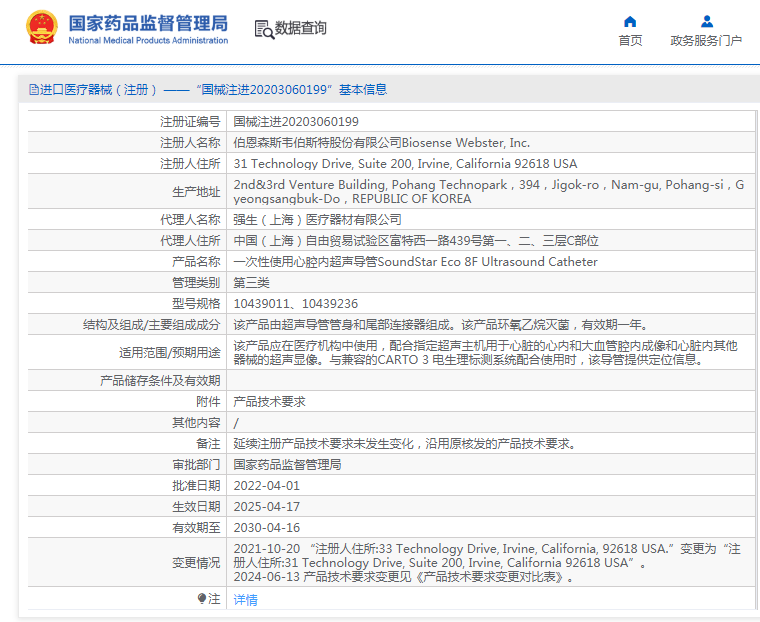
Task: Select management class 第三类 value
Action: [x=252, y=283]
